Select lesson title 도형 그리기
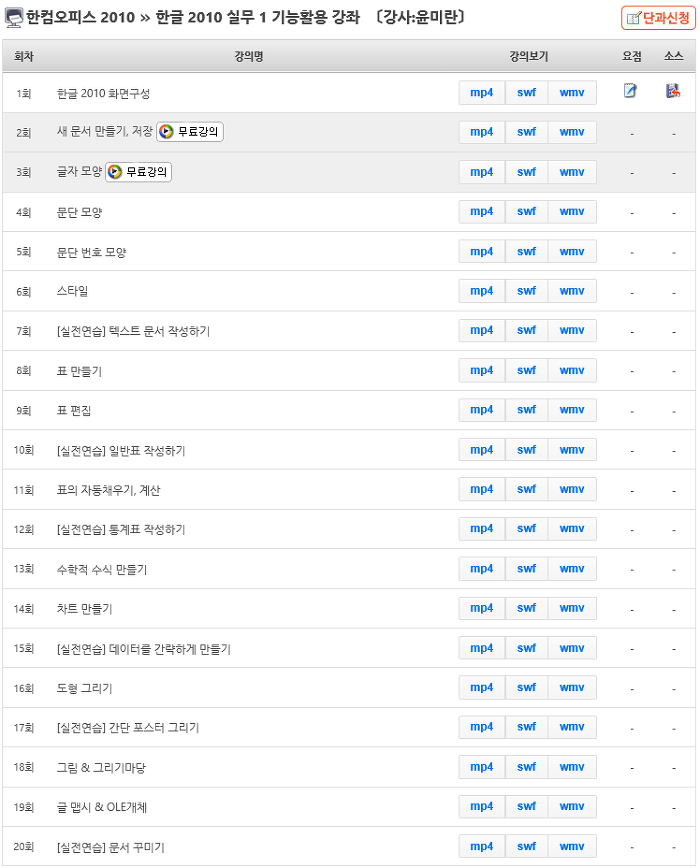The width and height of the screenshot is (700, 868). click(x=84, y=688)
